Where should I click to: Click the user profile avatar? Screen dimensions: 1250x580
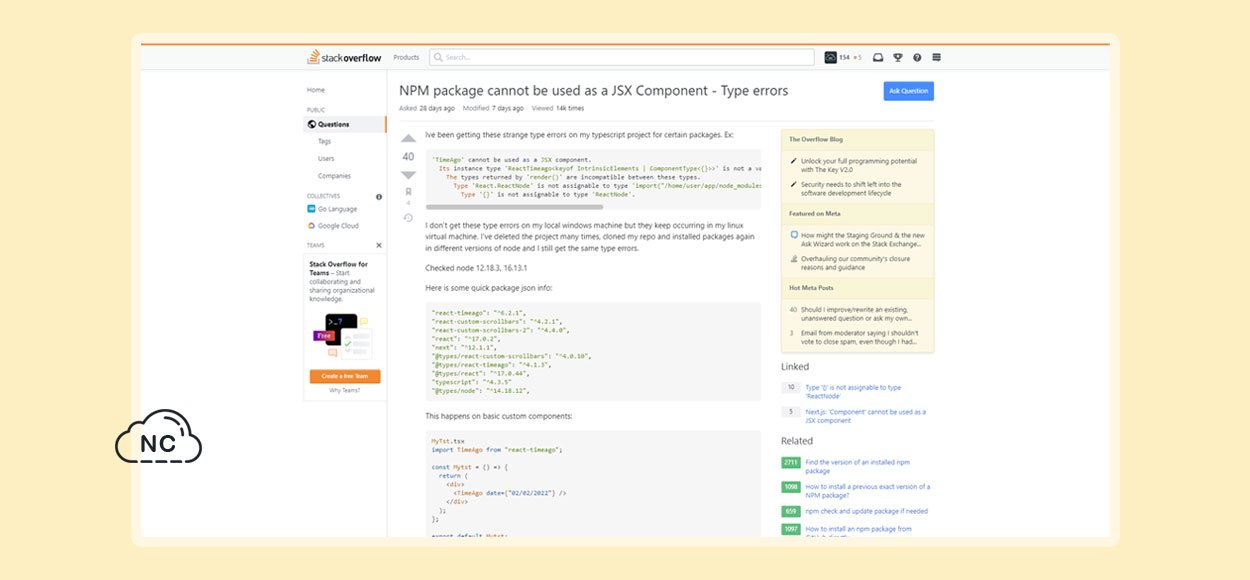click(x=830, y=58)
